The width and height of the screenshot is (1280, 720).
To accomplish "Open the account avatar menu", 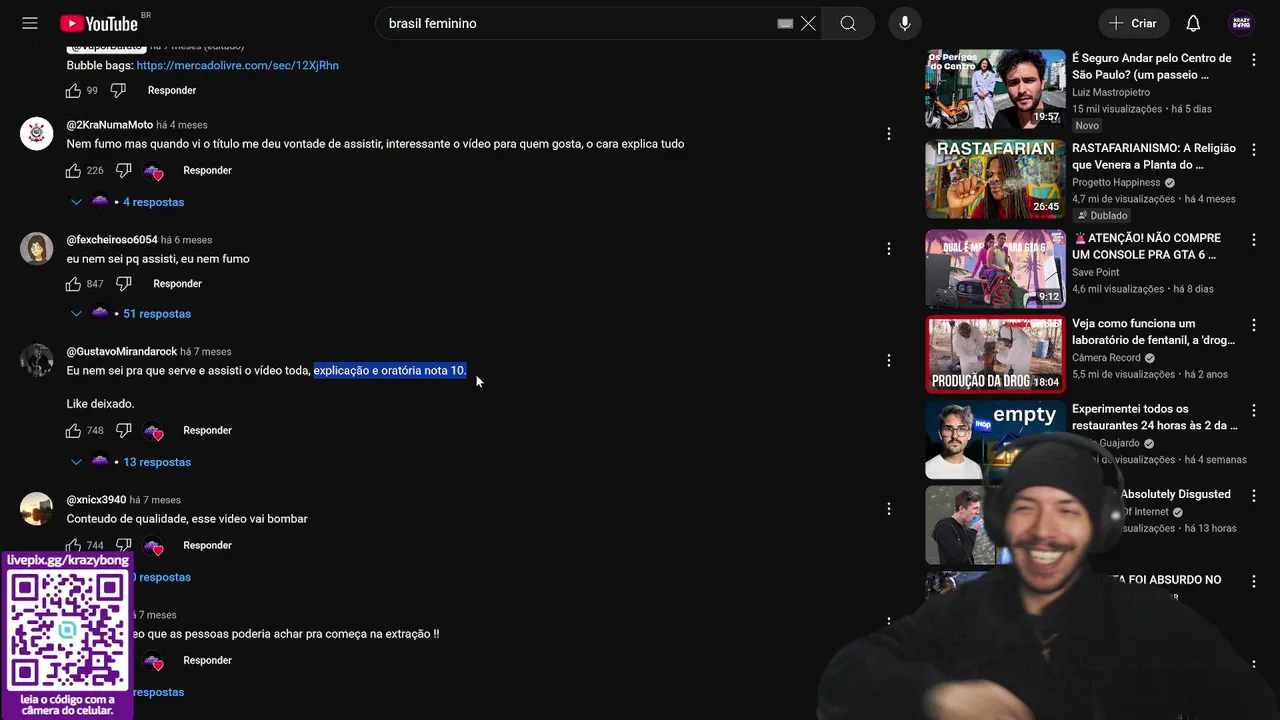I will coord(1242,23).
